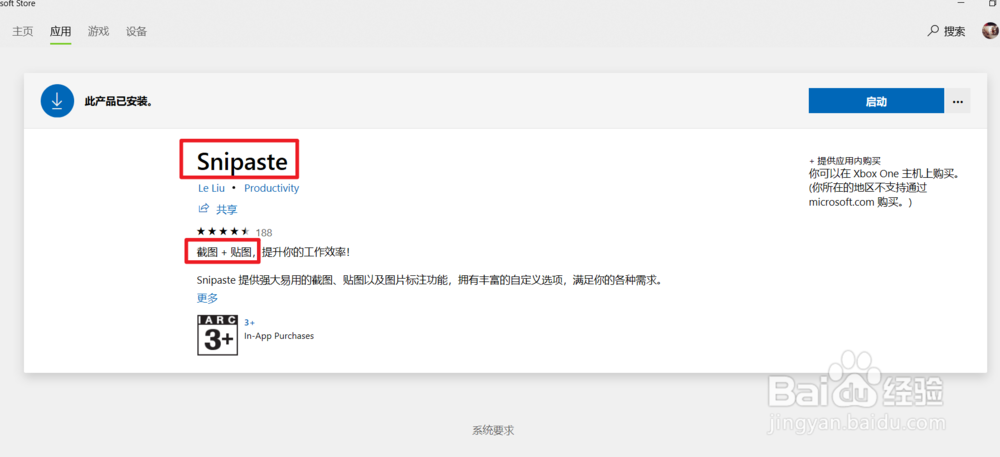
Task: Minimize the Microsoft Store window
Action: click(x=960, y=4)
